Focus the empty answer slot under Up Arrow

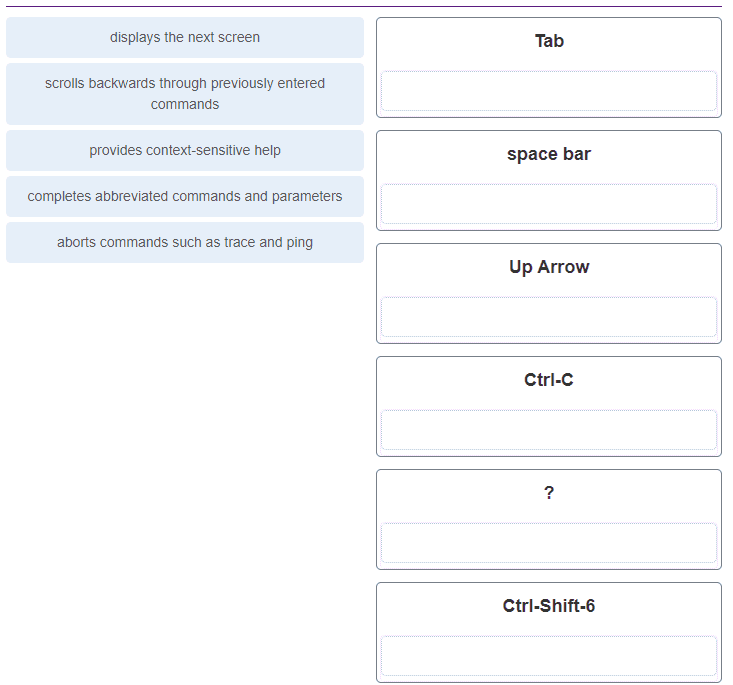(549, 317)
